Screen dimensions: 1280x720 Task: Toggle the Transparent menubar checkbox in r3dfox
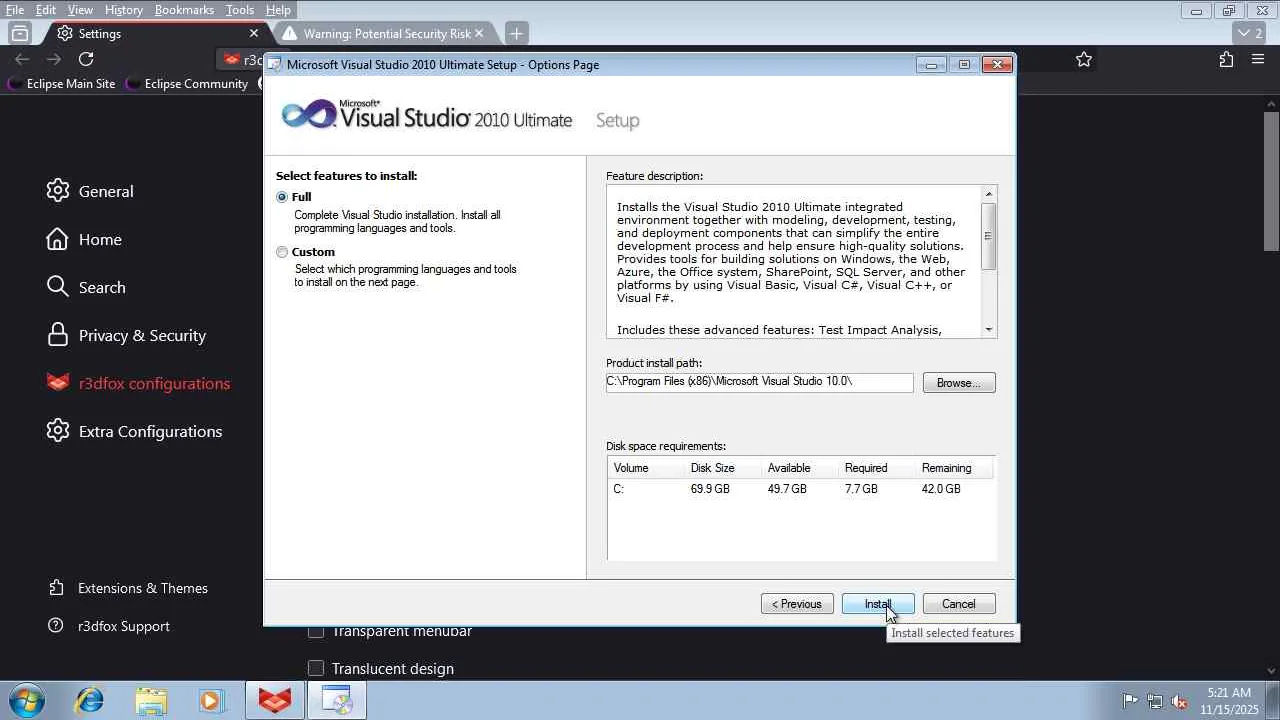click(x=316, y=632)
